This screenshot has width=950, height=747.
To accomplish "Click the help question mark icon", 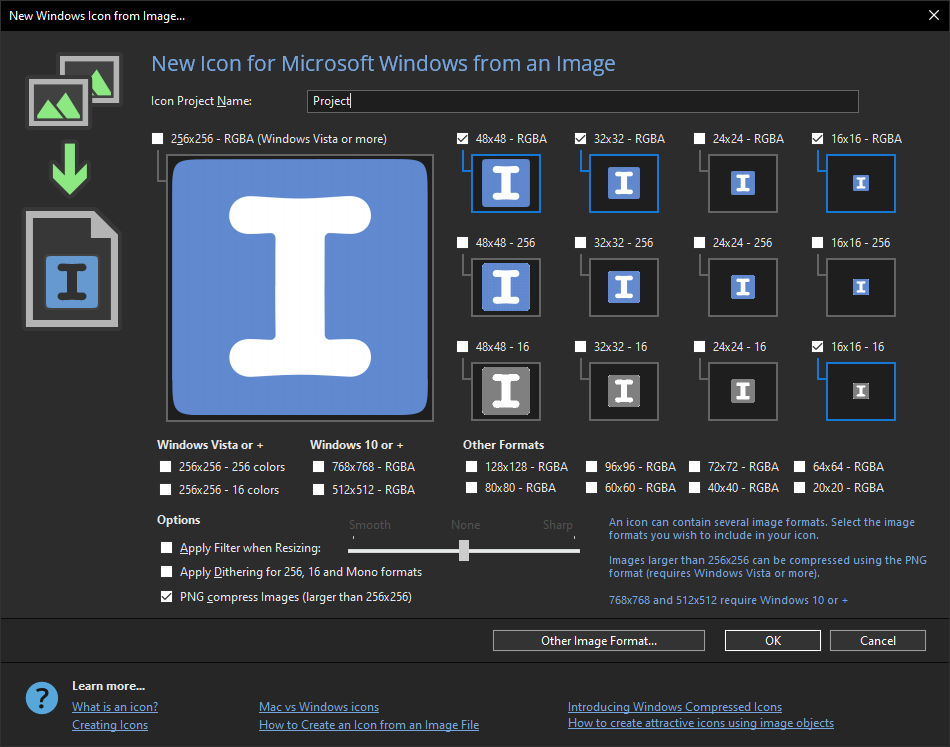I will click(x=41, y=698).
